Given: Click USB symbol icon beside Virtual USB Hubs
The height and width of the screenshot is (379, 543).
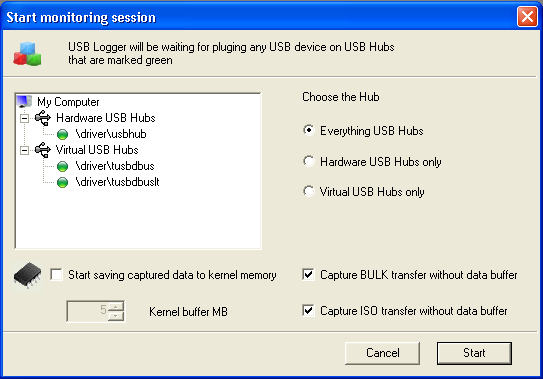Looking at the screenshot, I should pos(43,150).
